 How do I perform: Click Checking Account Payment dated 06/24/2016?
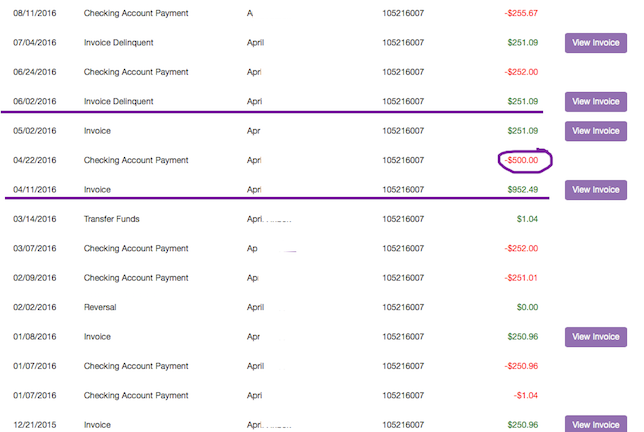point(136,72)
